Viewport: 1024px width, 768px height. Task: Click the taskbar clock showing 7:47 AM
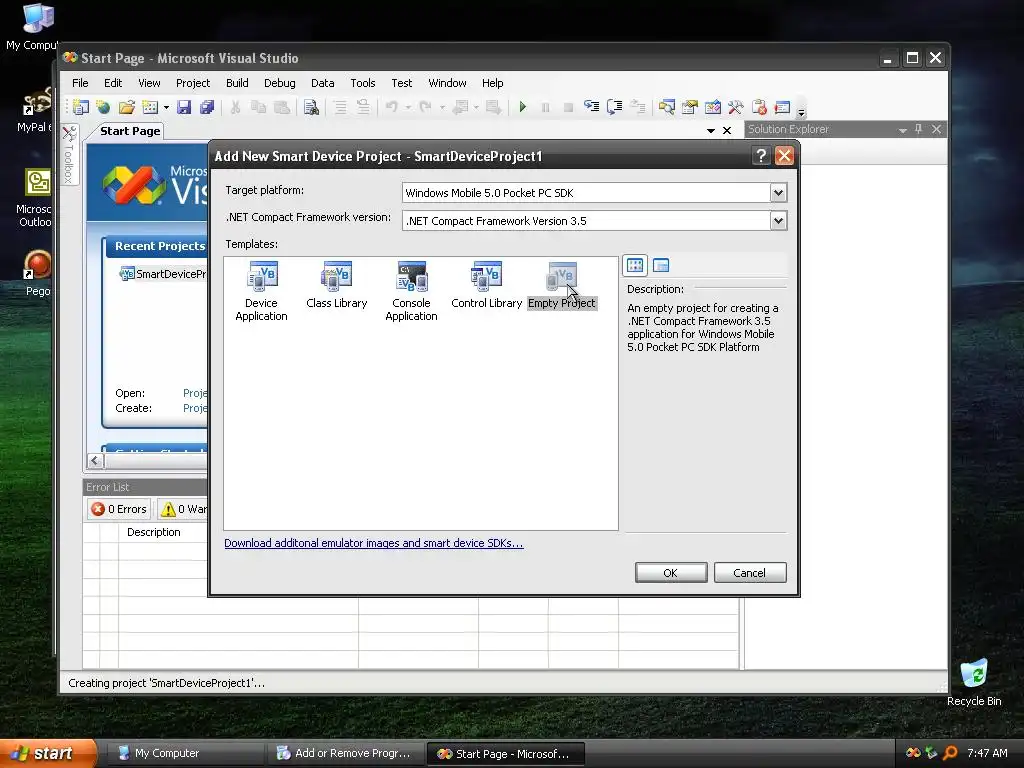click(987, 753)
